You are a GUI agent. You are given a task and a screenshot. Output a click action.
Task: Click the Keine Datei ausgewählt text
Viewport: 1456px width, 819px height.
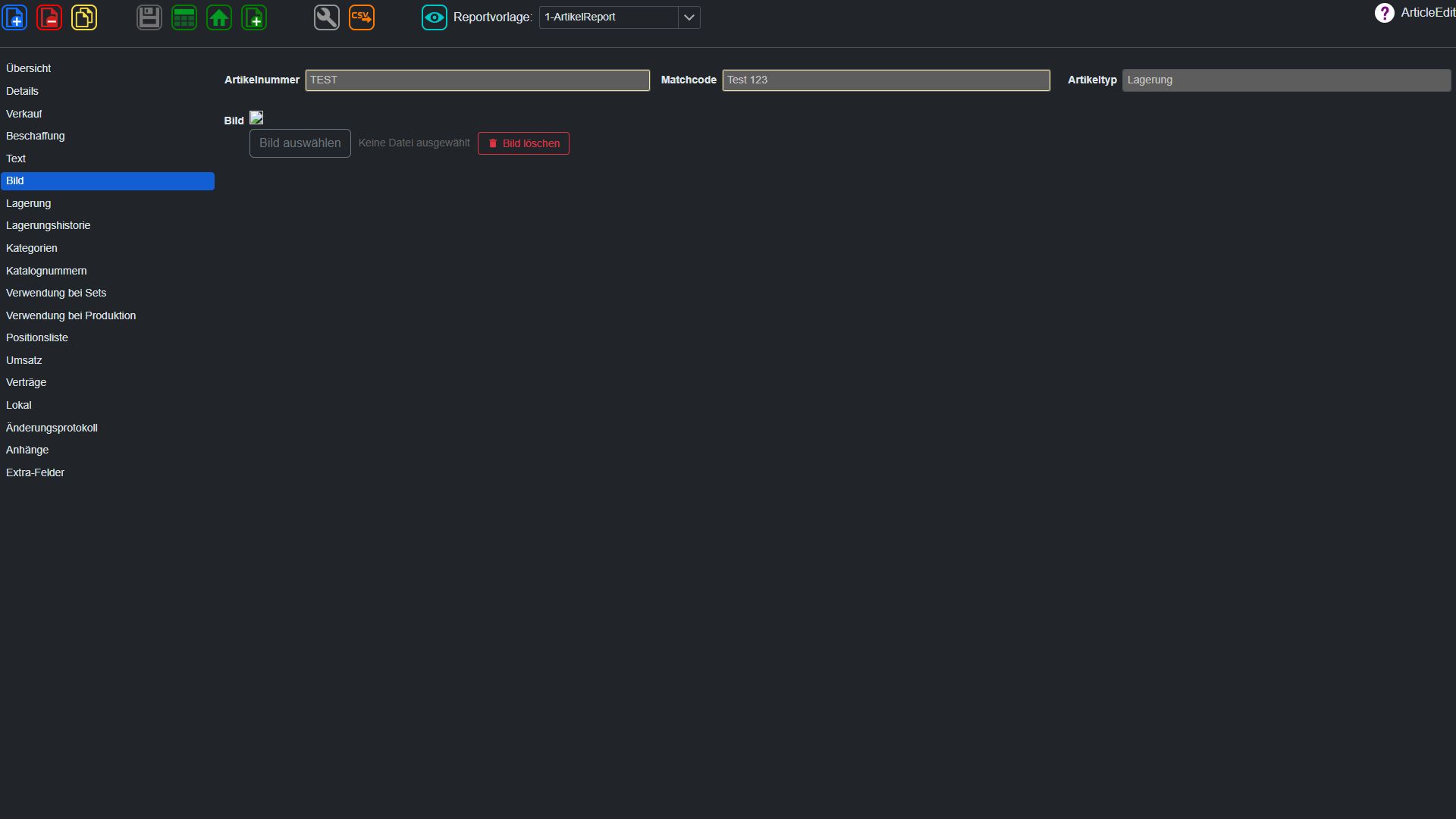click(x=414, y=143)
